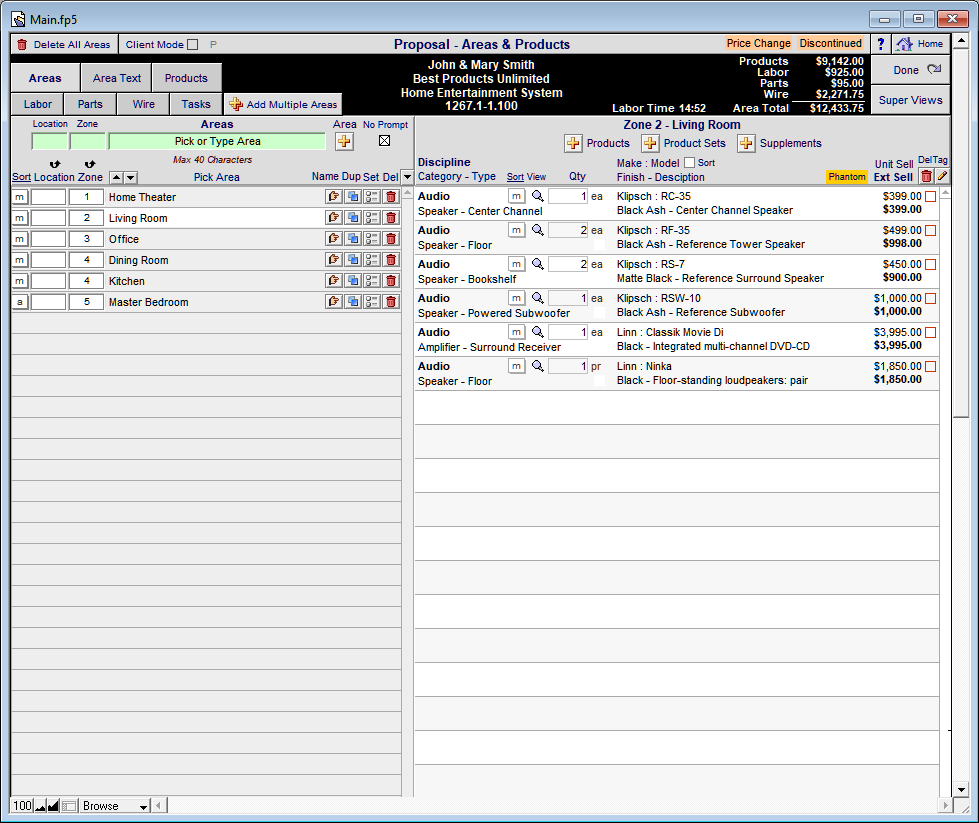Open m selector on Klipsch RC-35 row
The image size is (979, 823).
(x=516, y=196)
